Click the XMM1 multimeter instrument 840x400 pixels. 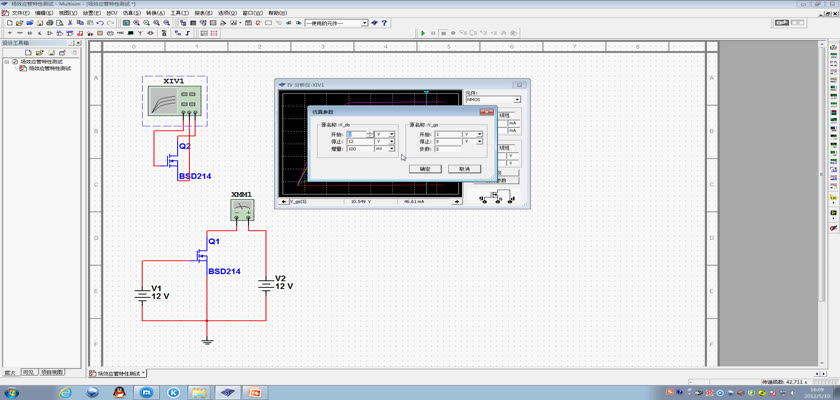pos(242,210)
